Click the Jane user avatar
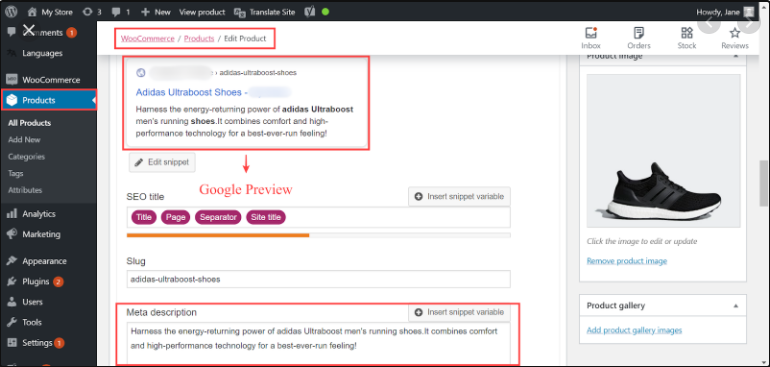This screenshot has width=770, height=367. point(748,12)
